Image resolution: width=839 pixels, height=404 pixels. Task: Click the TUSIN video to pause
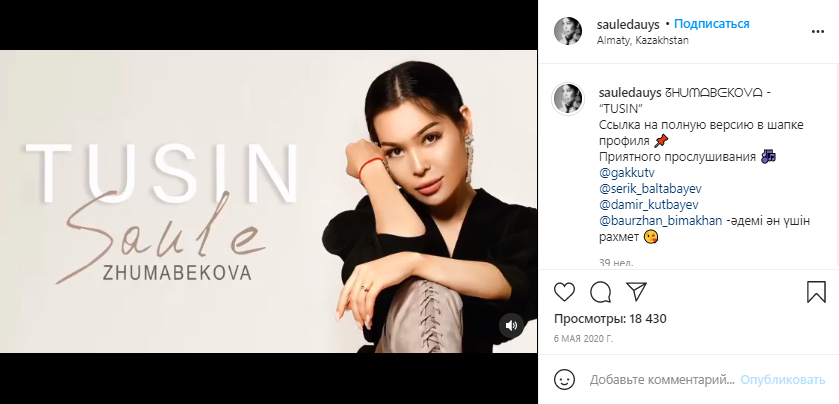click(x=269, y=202)
